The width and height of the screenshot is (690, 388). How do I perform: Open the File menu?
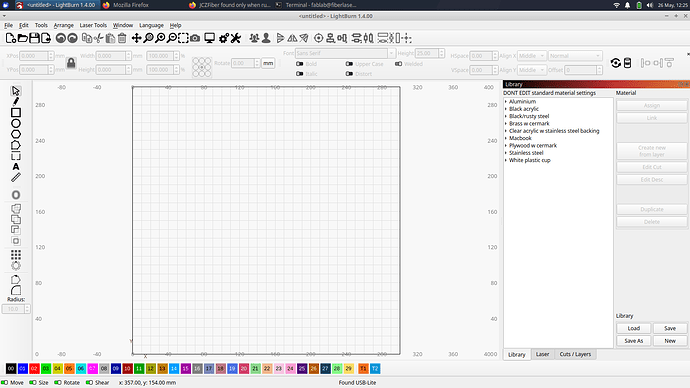click(x=9, y=25)
